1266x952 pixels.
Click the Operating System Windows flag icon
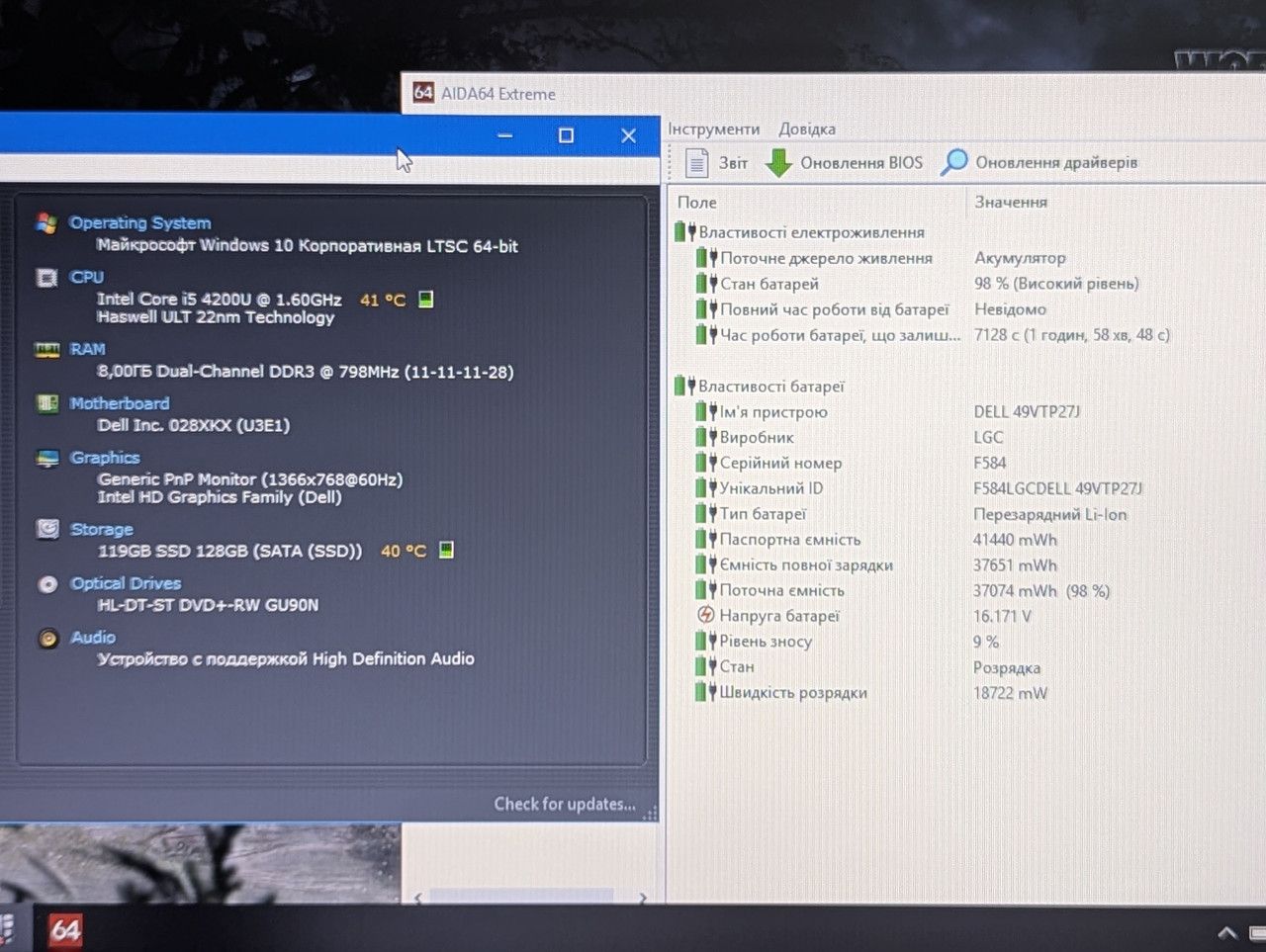pos(46,223)
